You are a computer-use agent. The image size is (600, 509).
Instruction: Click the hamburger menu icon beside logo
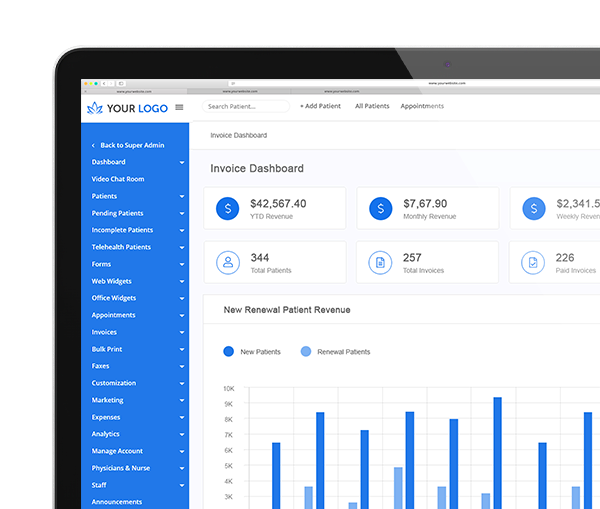tap(179, 107)
